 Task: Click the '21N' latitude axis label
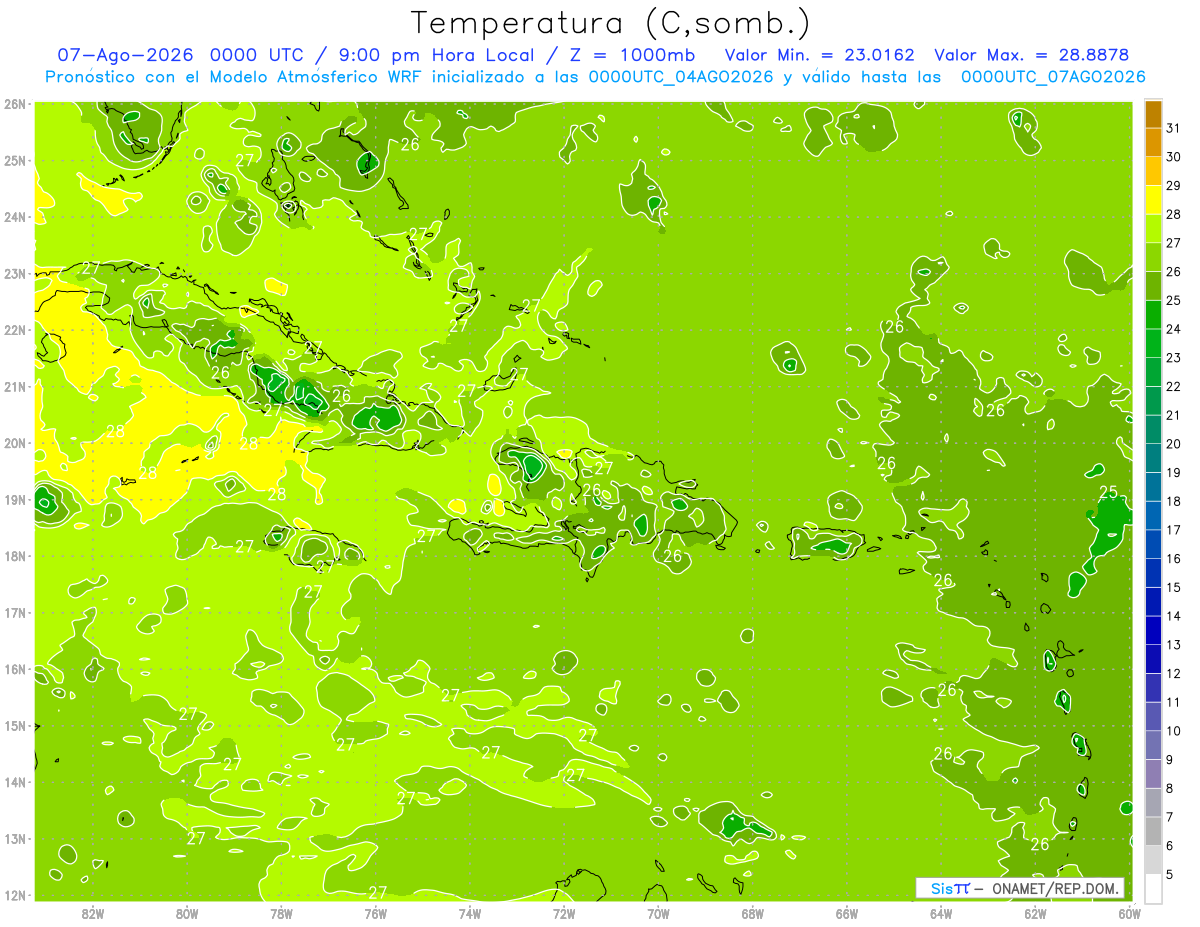coord(15,386)
